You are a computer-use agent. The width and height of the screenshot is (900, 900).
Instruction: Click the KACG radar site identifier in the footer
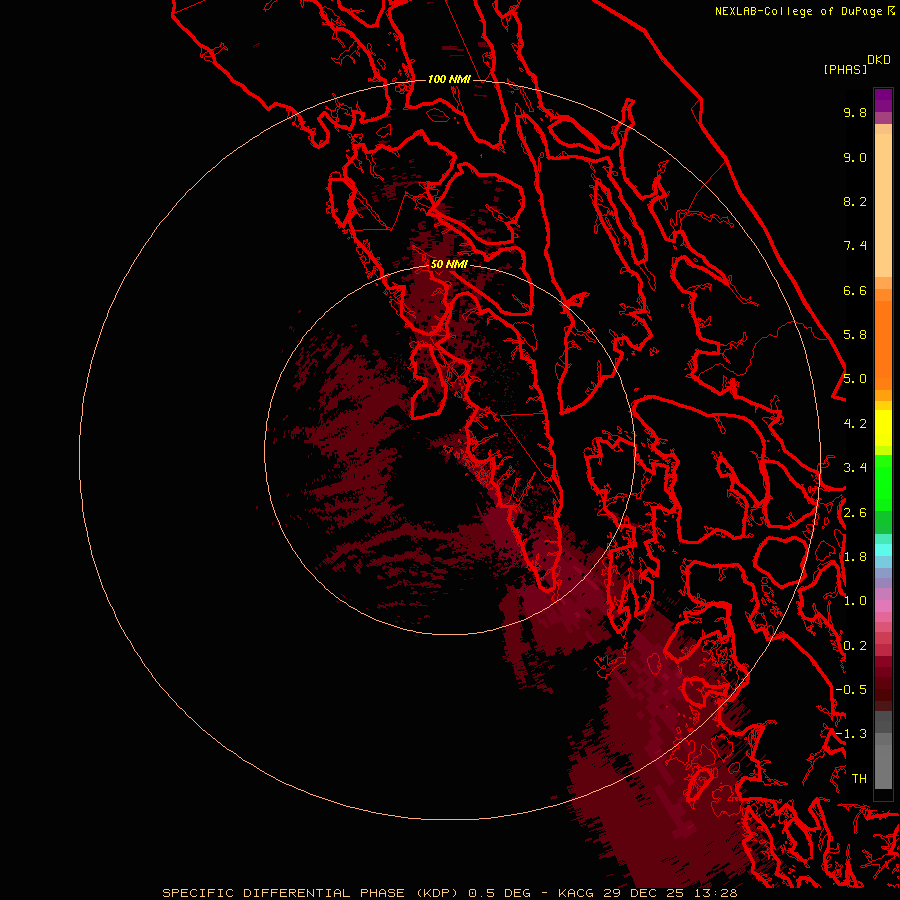pyautogui.click(x=576, y=893)
